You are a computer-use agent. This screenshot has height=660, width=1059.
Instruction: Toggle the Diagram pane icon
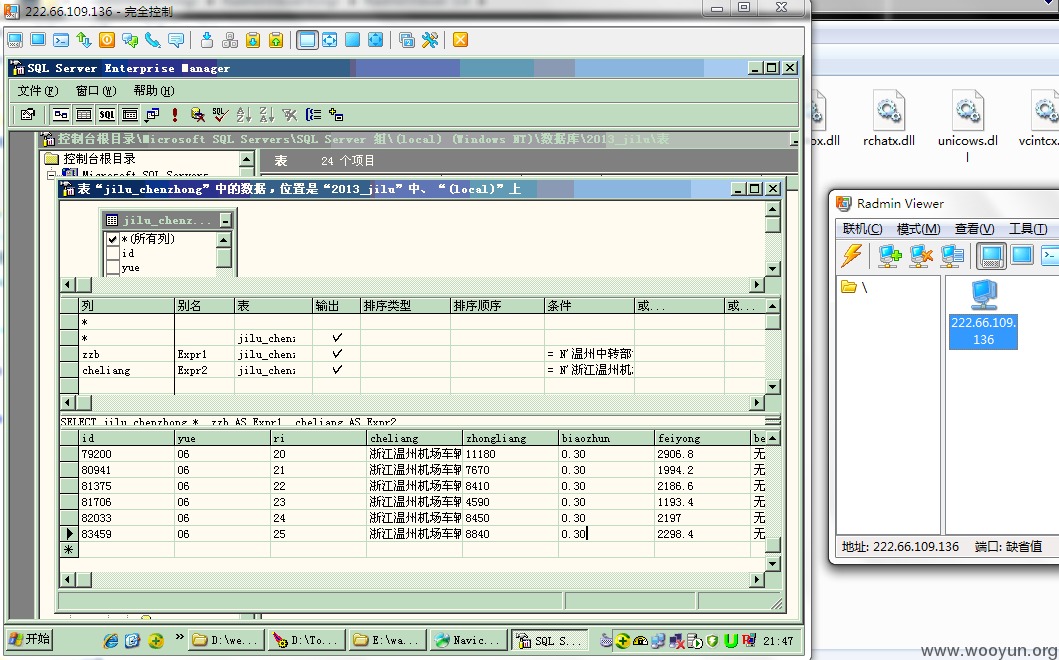61,115
